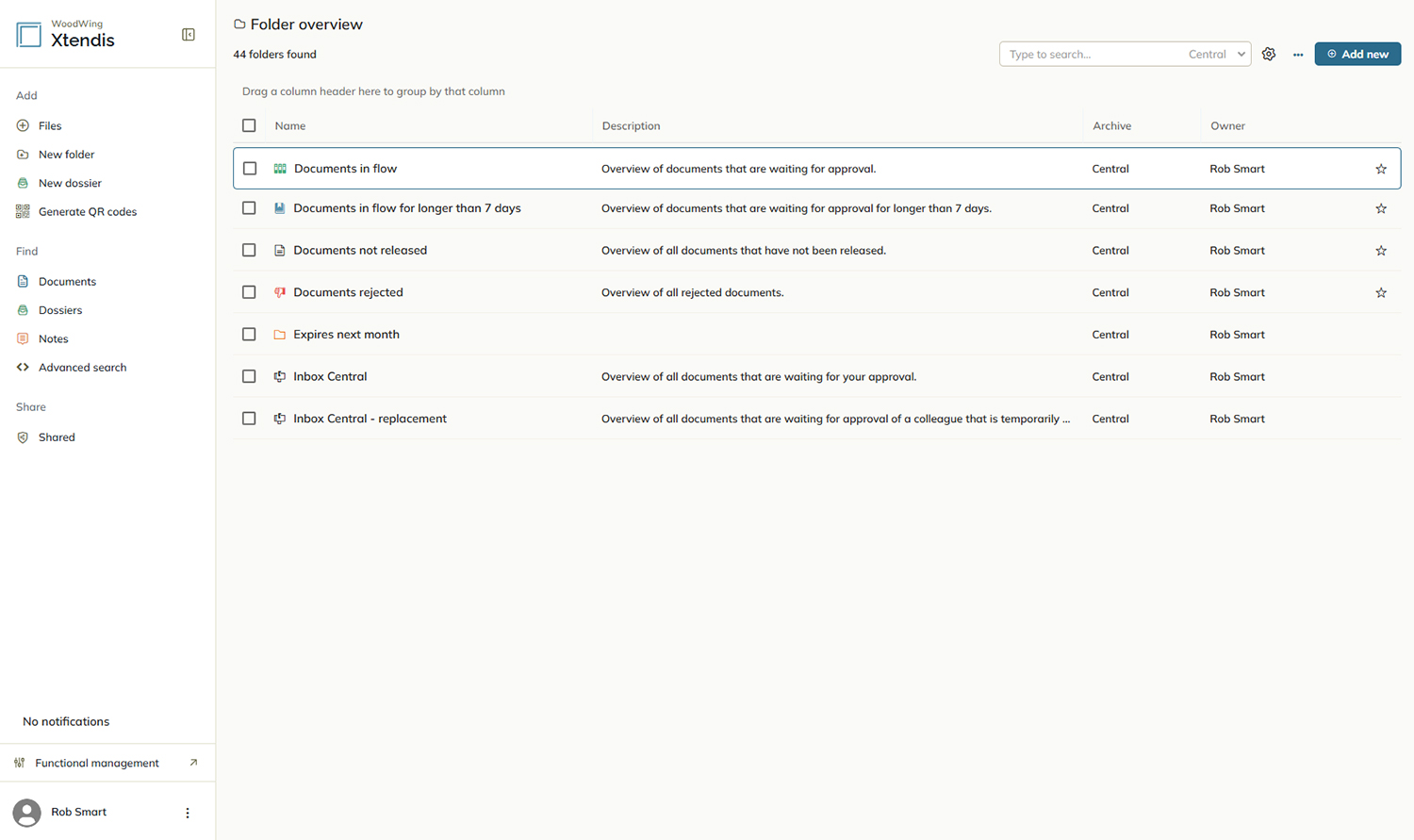
Task: Open Dossiers in the sidebar
Action: pos(60,310)
